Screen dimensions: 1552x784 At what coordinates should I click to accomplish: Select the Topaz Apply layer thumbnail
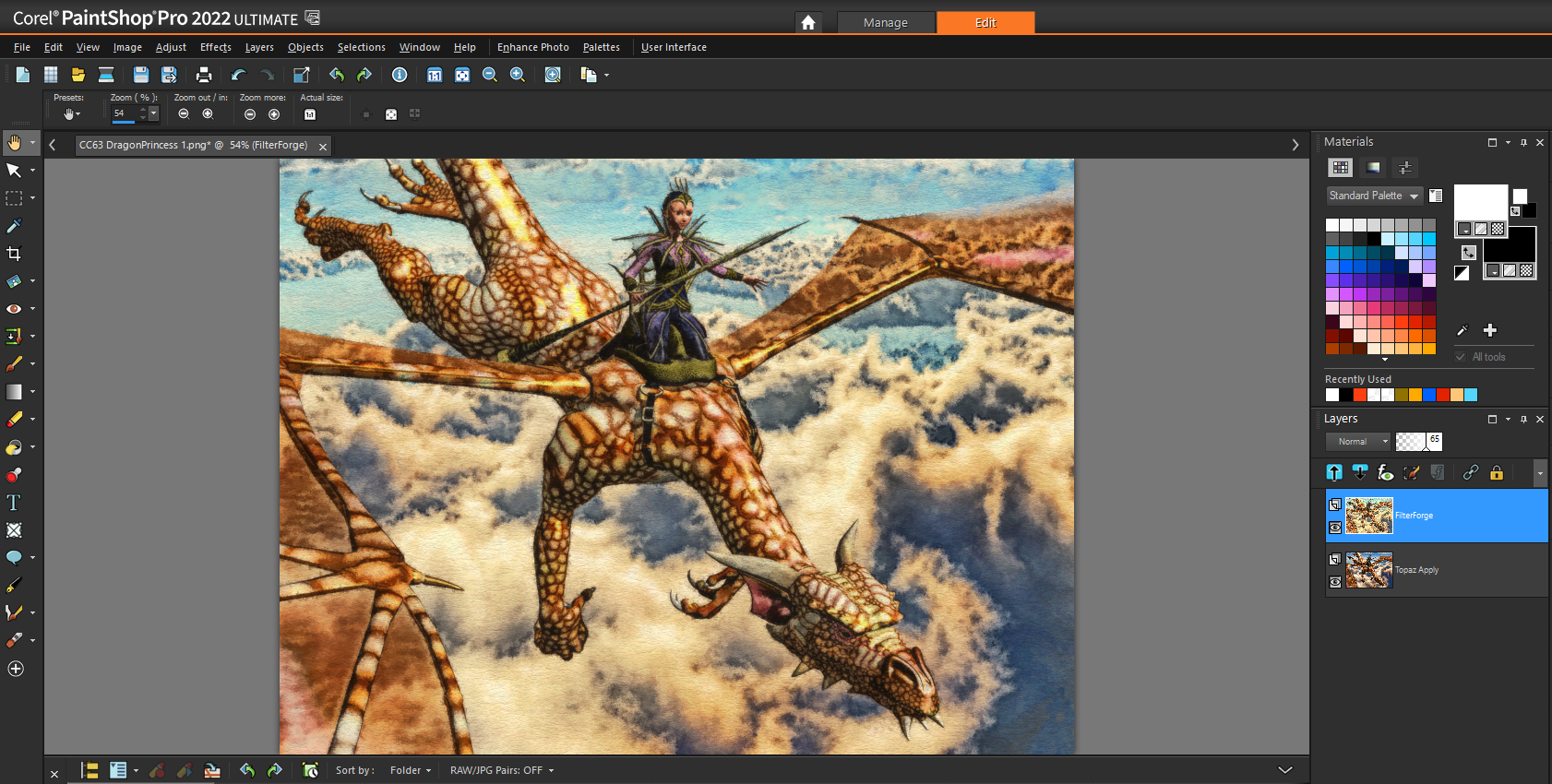point(1368,570)
